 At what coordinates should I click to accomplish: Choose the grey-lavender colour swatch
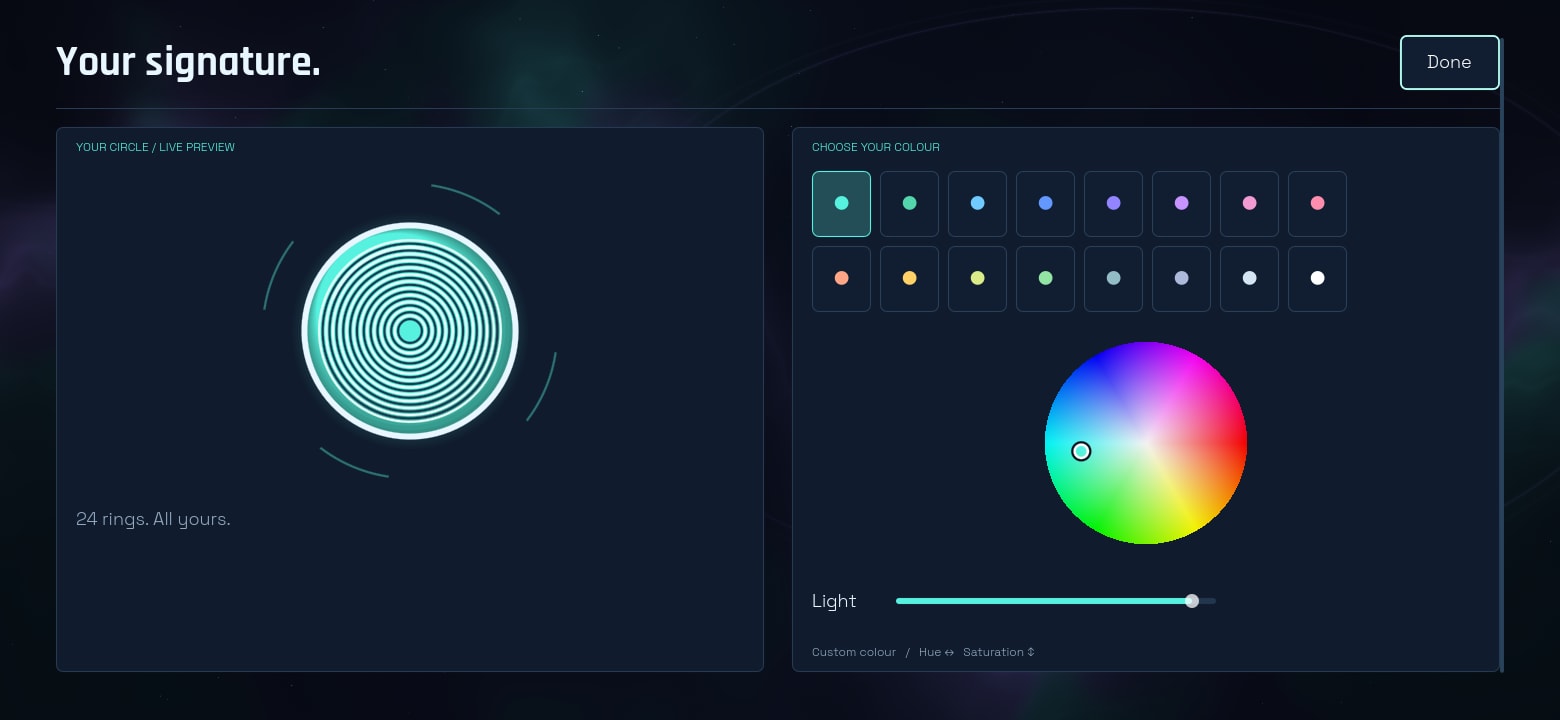(1181, 279)
